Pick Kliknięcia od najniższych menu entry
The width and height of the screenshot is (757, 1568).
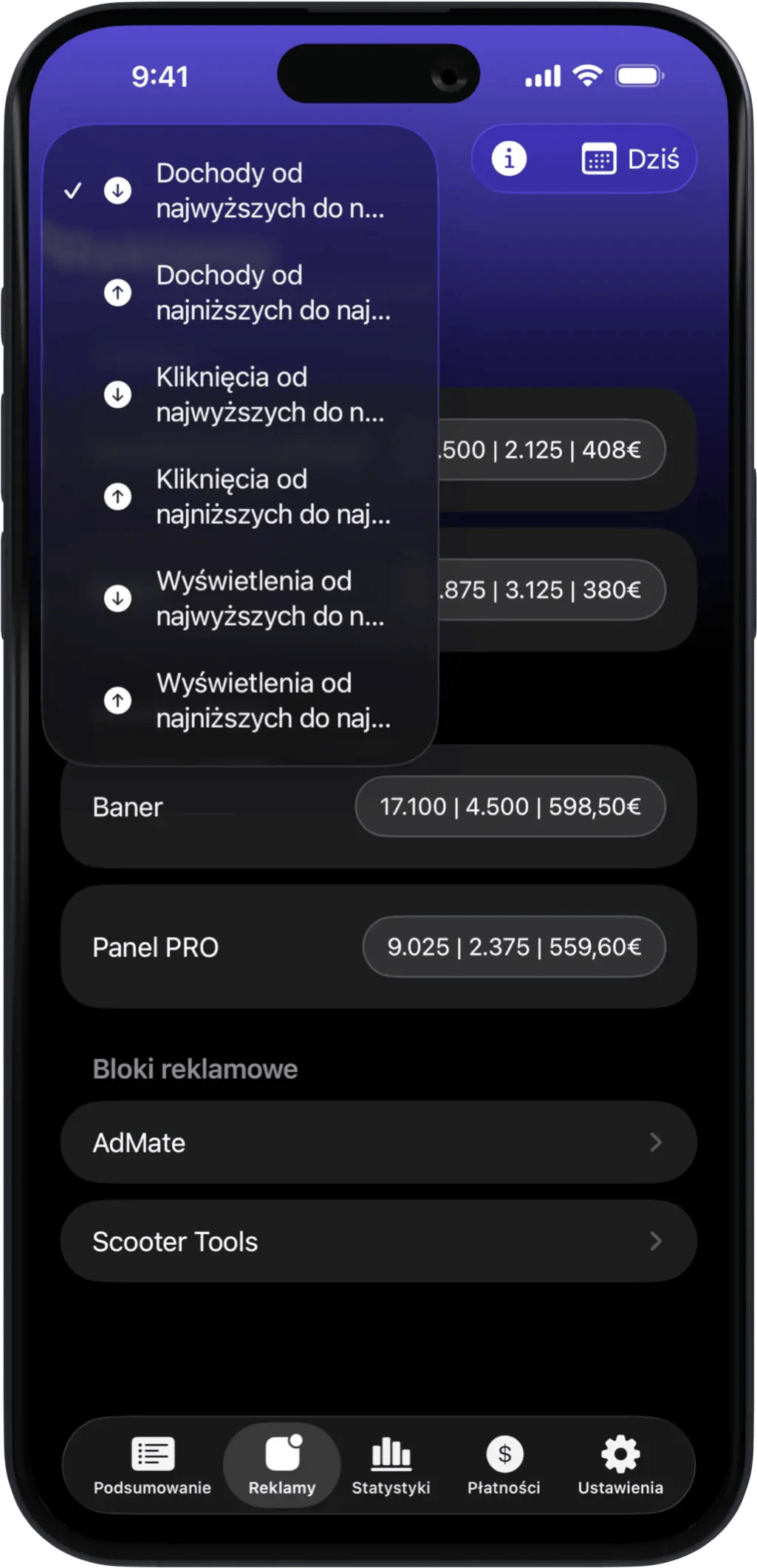(x=272, y=497)
